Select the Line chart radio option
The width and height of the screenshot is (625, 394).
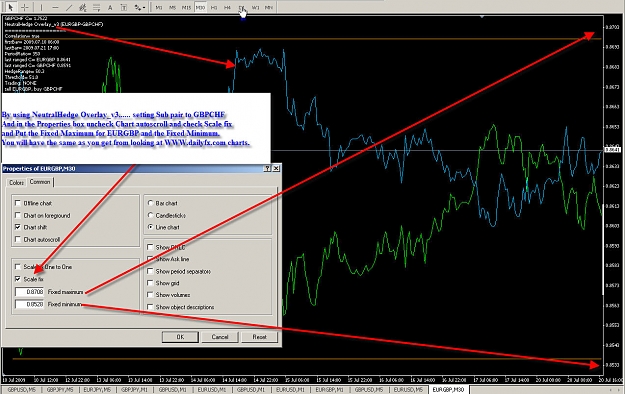click(x=151, y=227)
